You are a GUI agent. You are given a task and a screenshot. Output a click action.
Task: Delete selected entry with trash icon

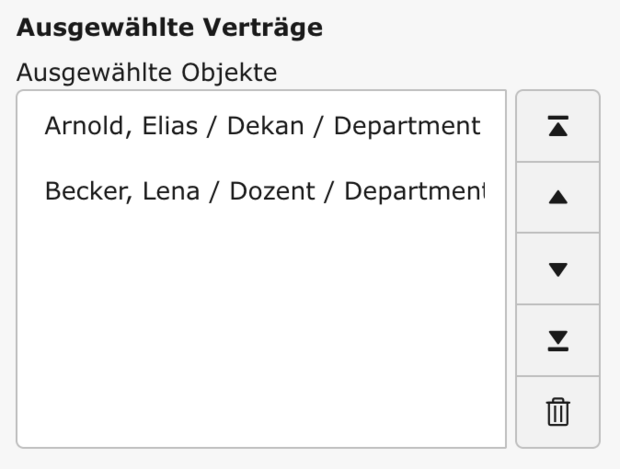(558, 412)
